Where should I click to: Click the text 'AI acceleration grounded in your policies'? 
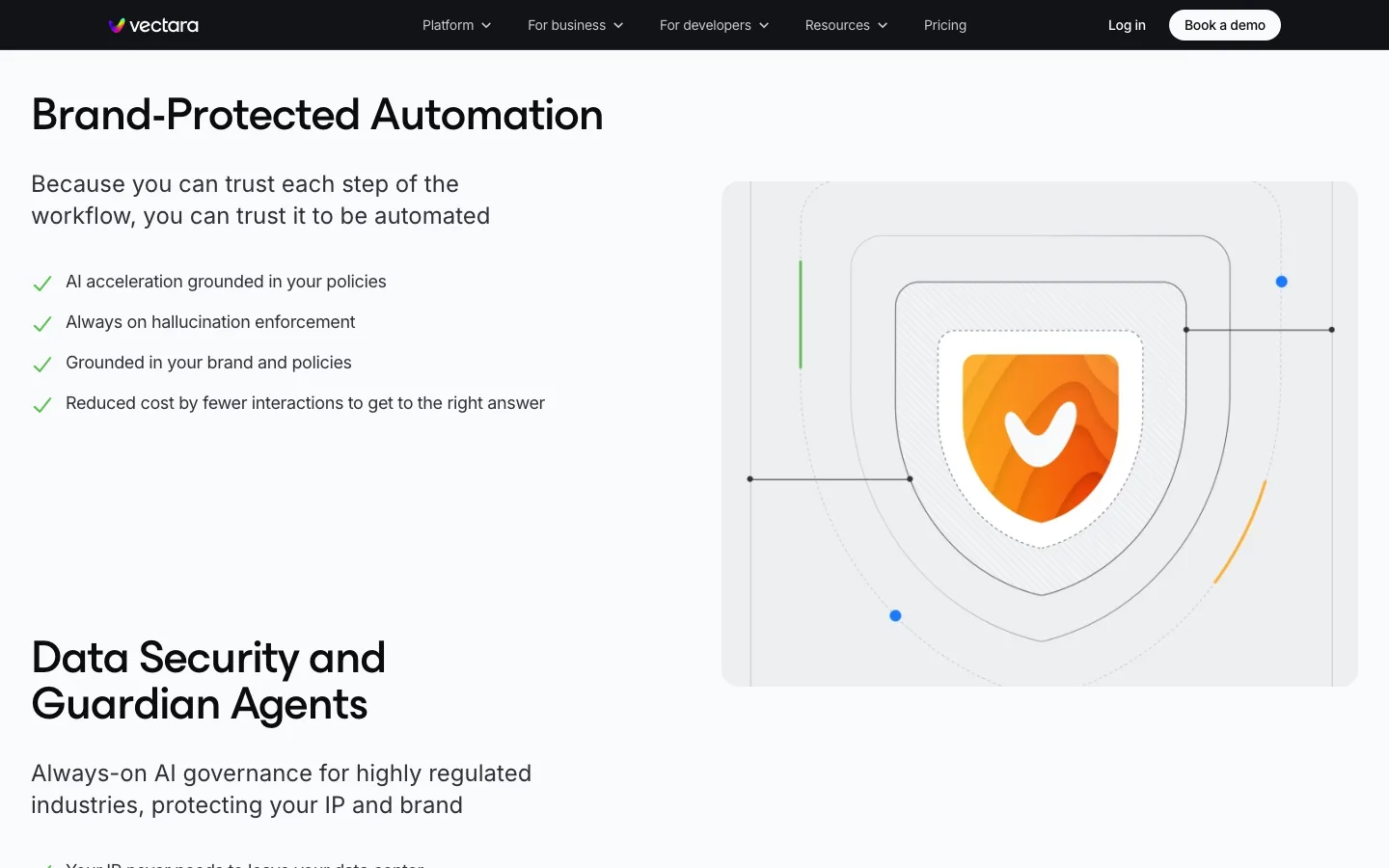226,282
